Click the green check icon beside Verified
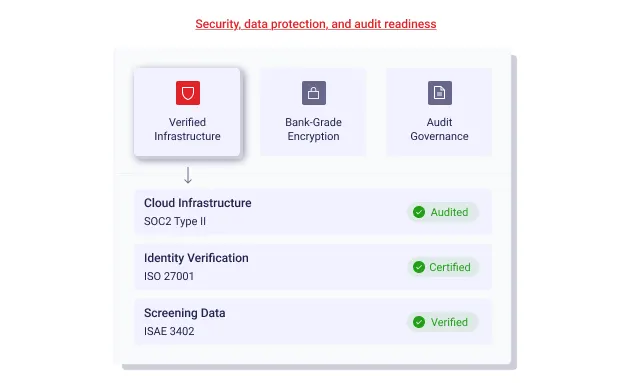This screenshot has width=631, height=383. (419, 322)
